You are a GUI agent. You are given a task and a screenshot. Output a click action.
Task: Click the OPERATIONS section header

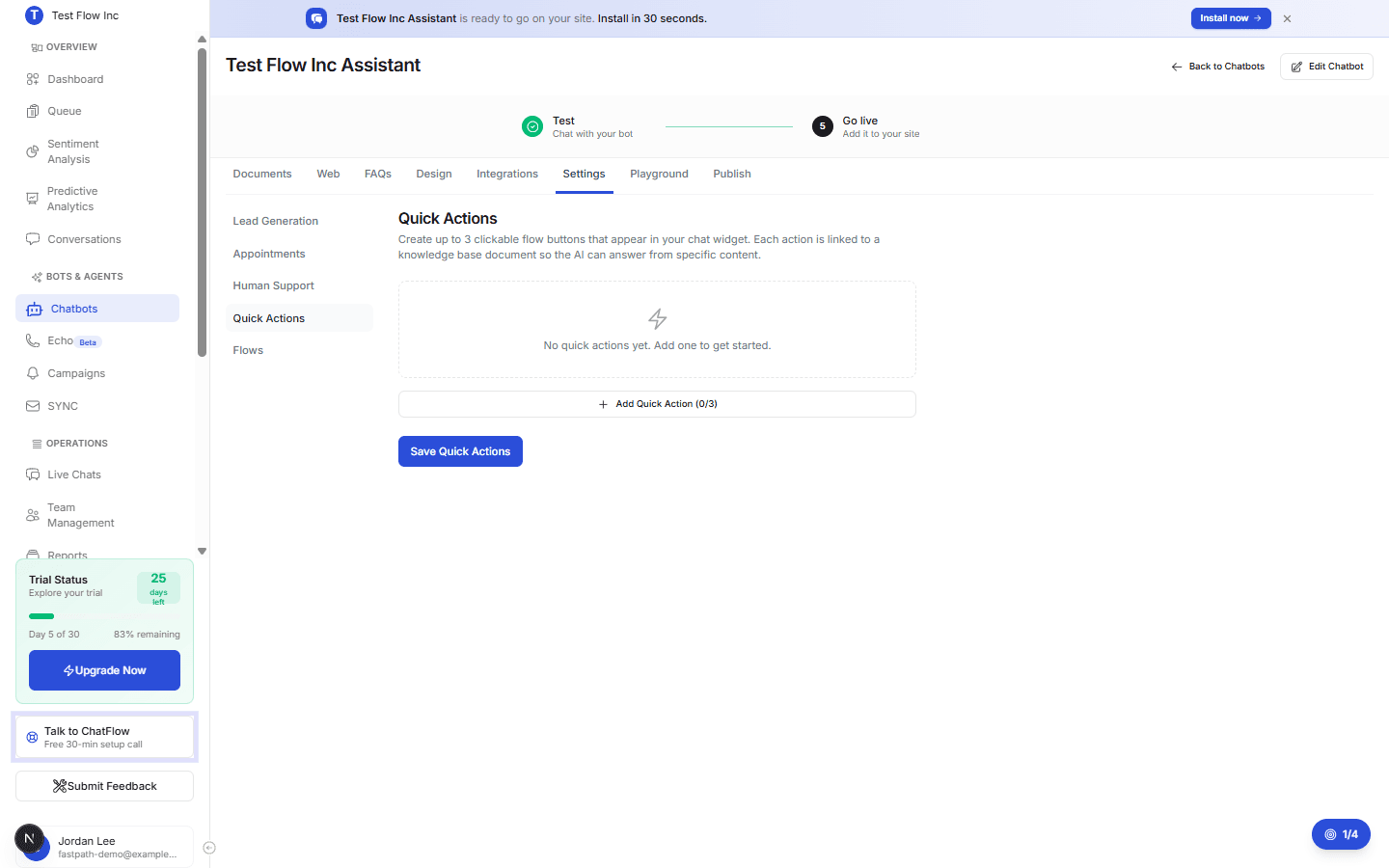point(69,444)
